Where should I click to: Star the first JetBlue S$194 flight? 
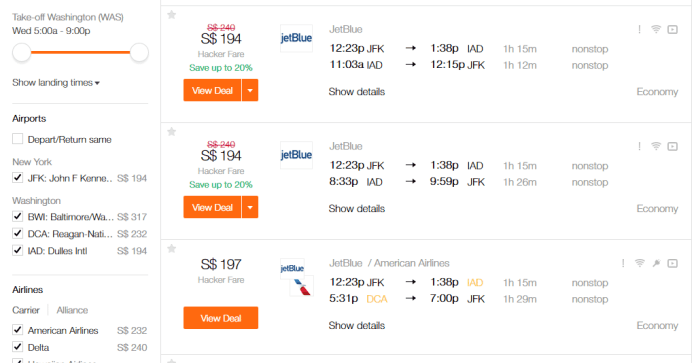pyautogui.click(x=172, y=15)
